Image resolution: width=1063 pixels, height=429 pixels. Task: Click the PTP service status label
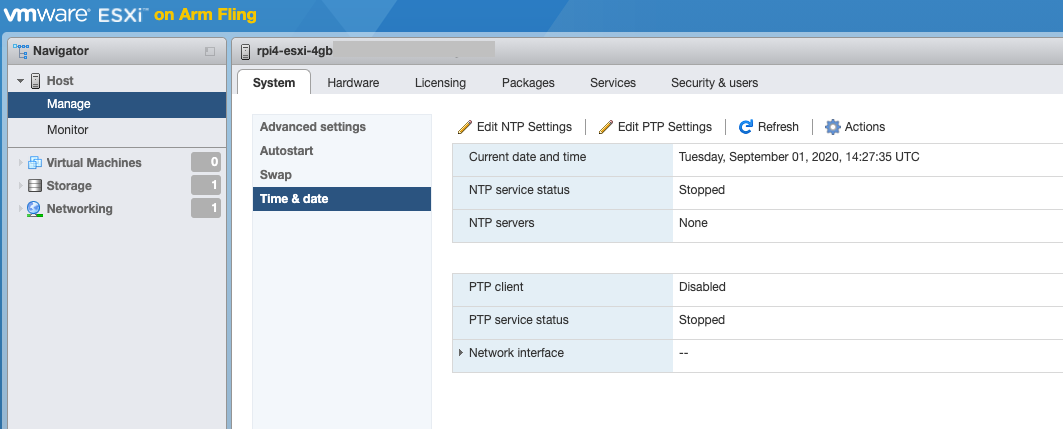519,319
